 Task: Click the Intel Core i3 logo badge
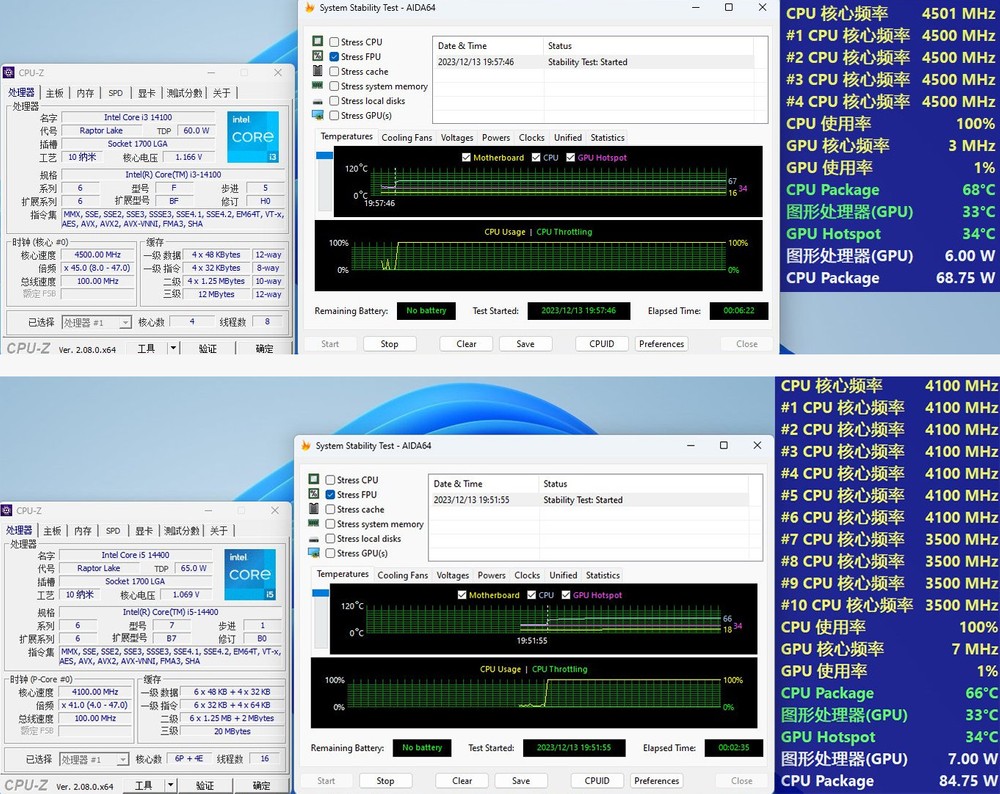[x=253, y=136]
